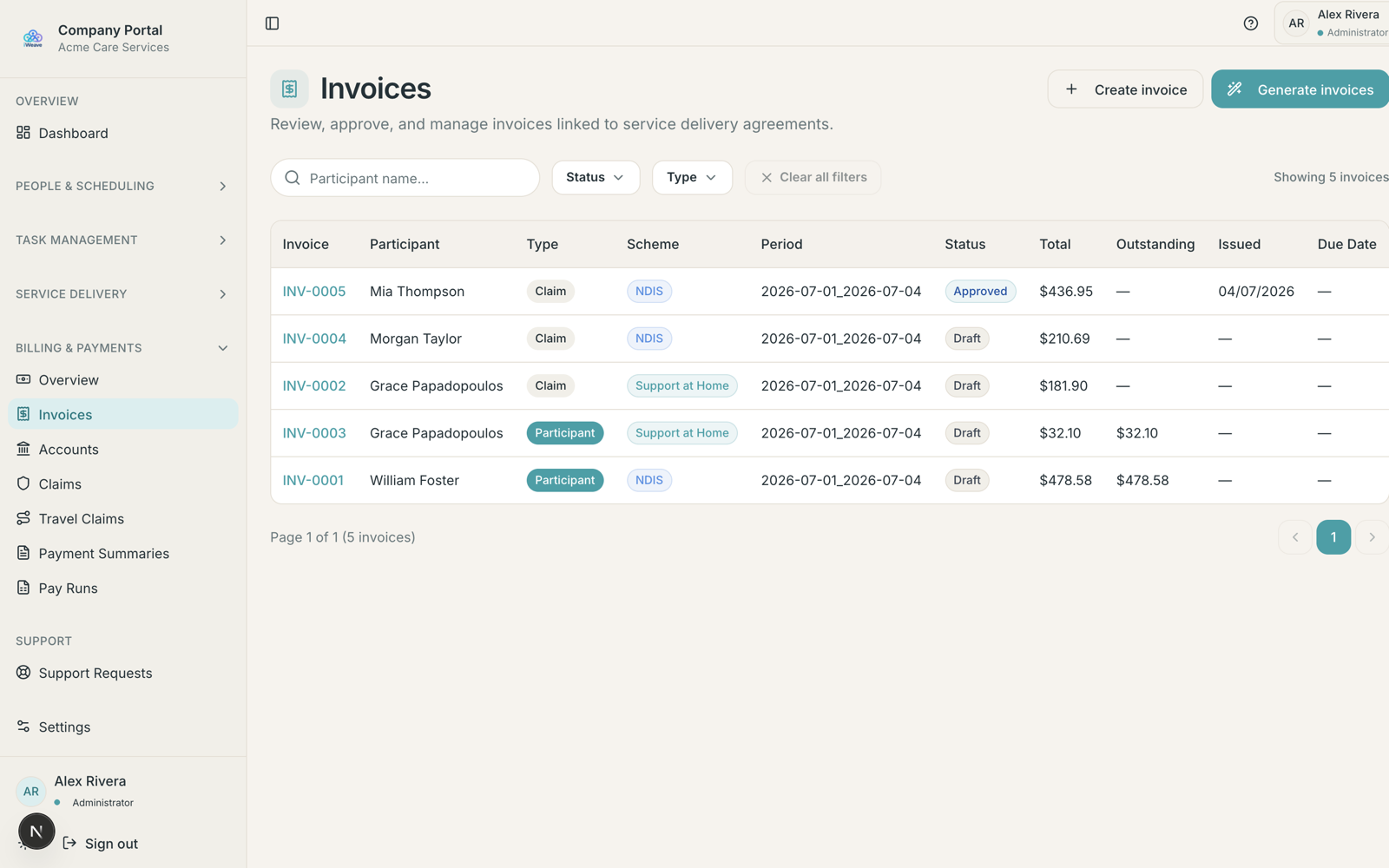Open the Status filter dropdown
Image resolution: width=1389 pixels, height=868 pixels.
coord(596,177)
